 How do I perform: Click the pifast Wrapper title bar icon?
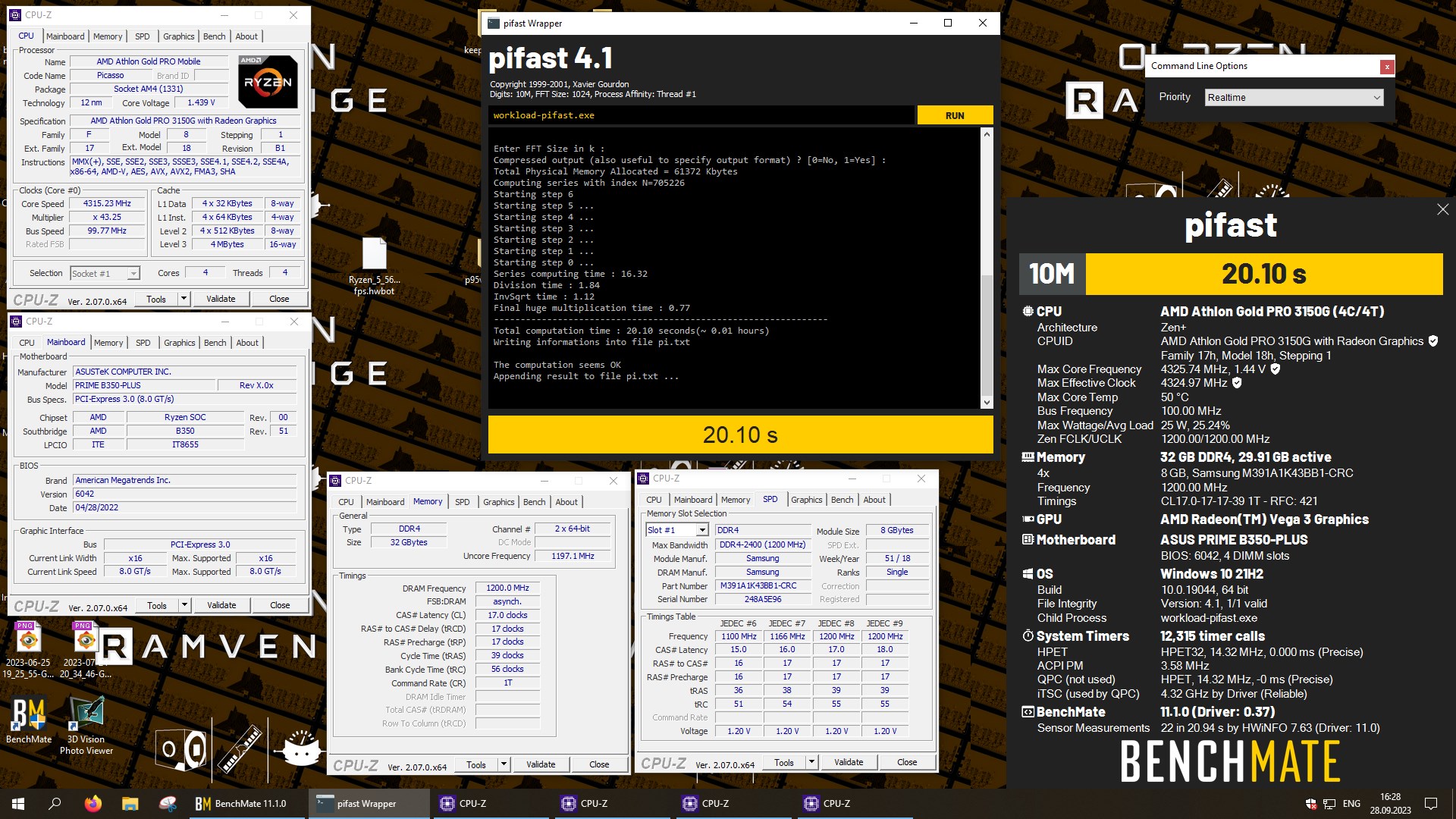[494, 24]
